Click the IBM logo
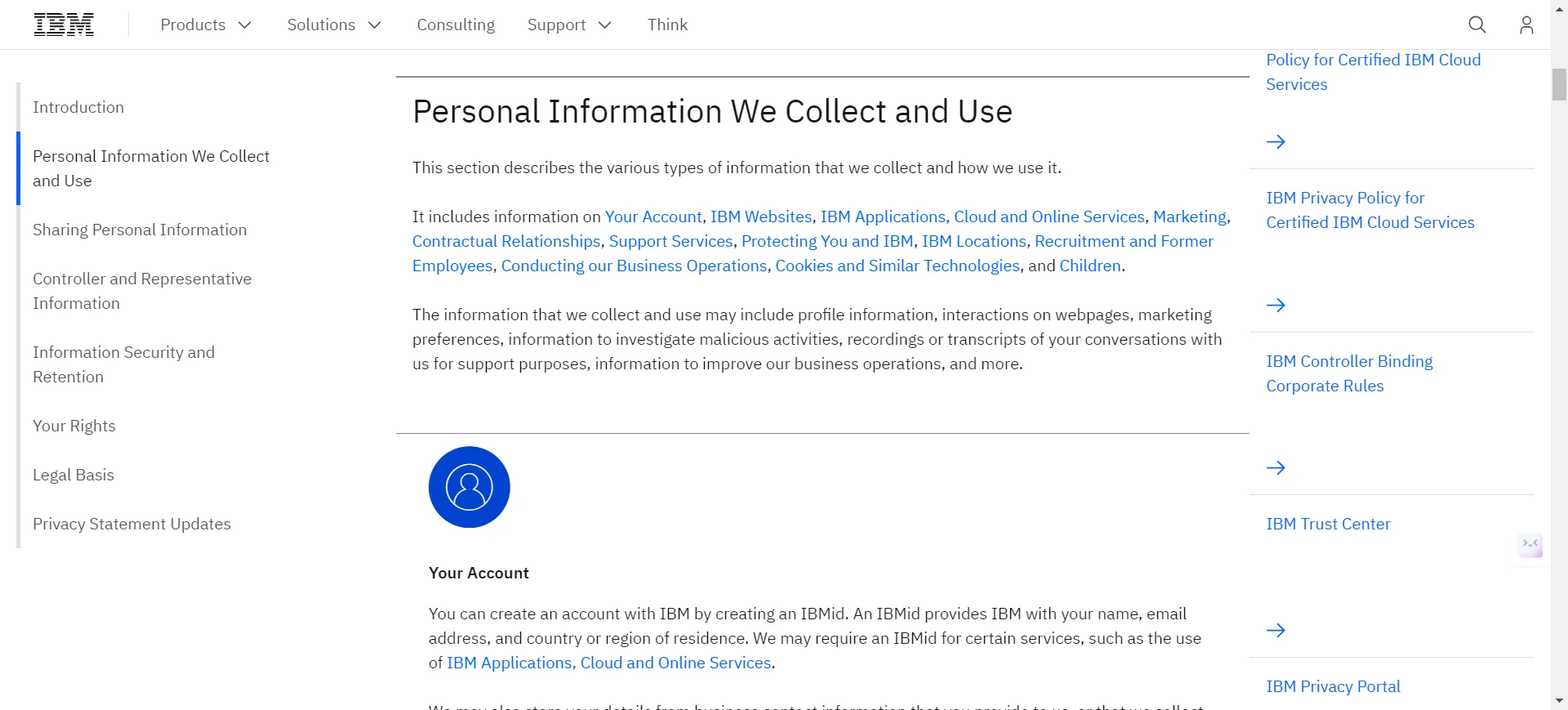Viewport: 1568px width, 710px height. [64, 25]
